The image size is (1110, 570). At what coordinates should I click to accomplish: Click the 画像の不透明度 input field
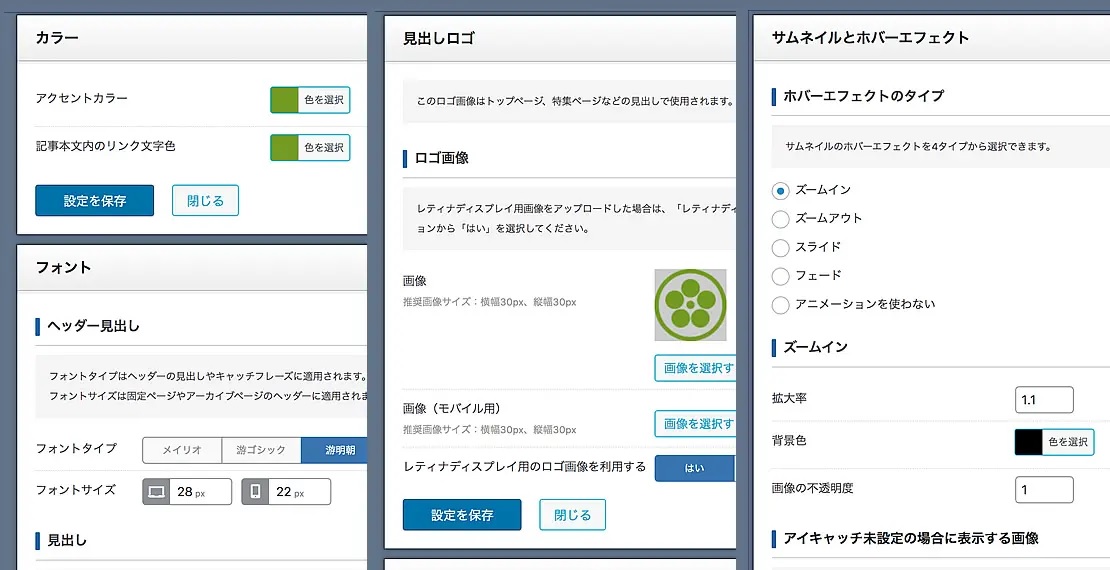[x=1043, y=490]
